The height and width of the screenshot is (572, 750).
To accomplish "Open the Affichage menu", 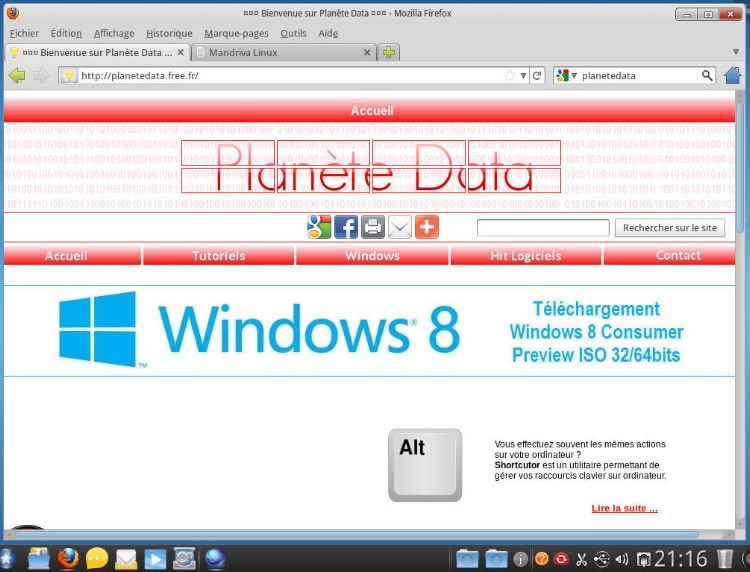I will [114, 33].
